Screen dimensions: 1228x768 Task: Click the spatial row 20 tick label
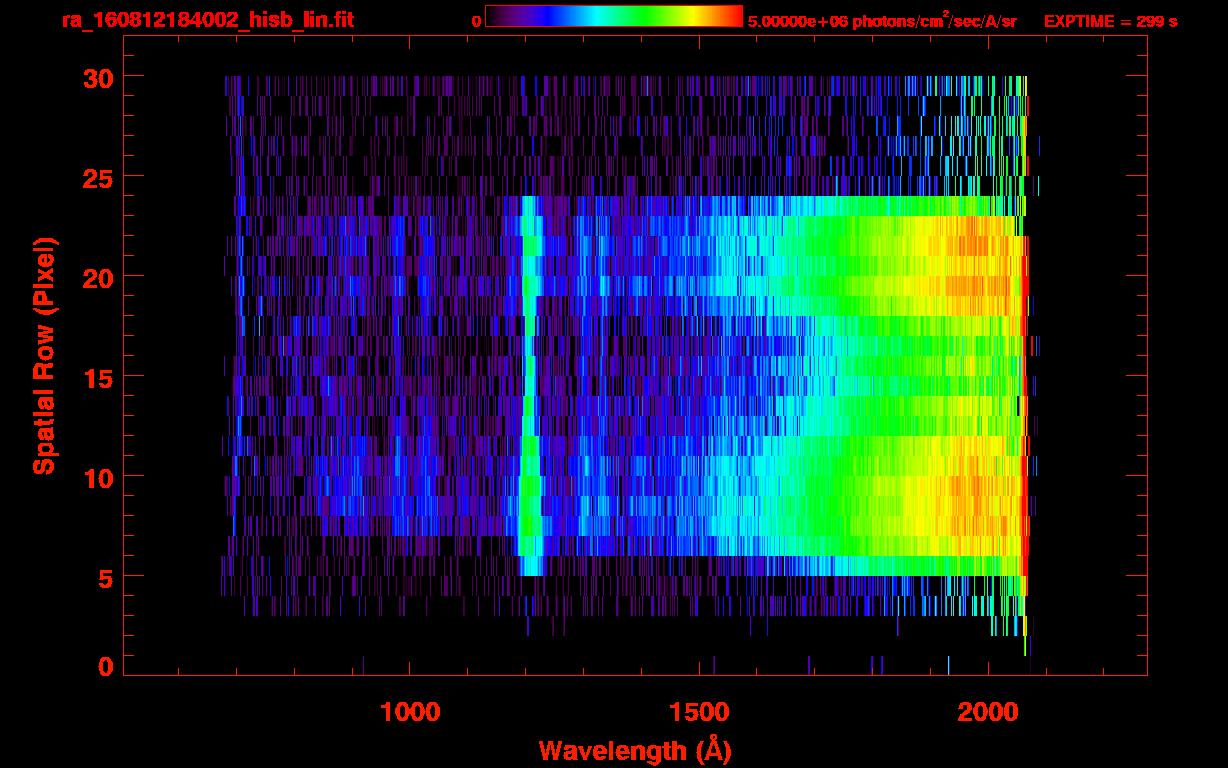[x=98, y=277]
